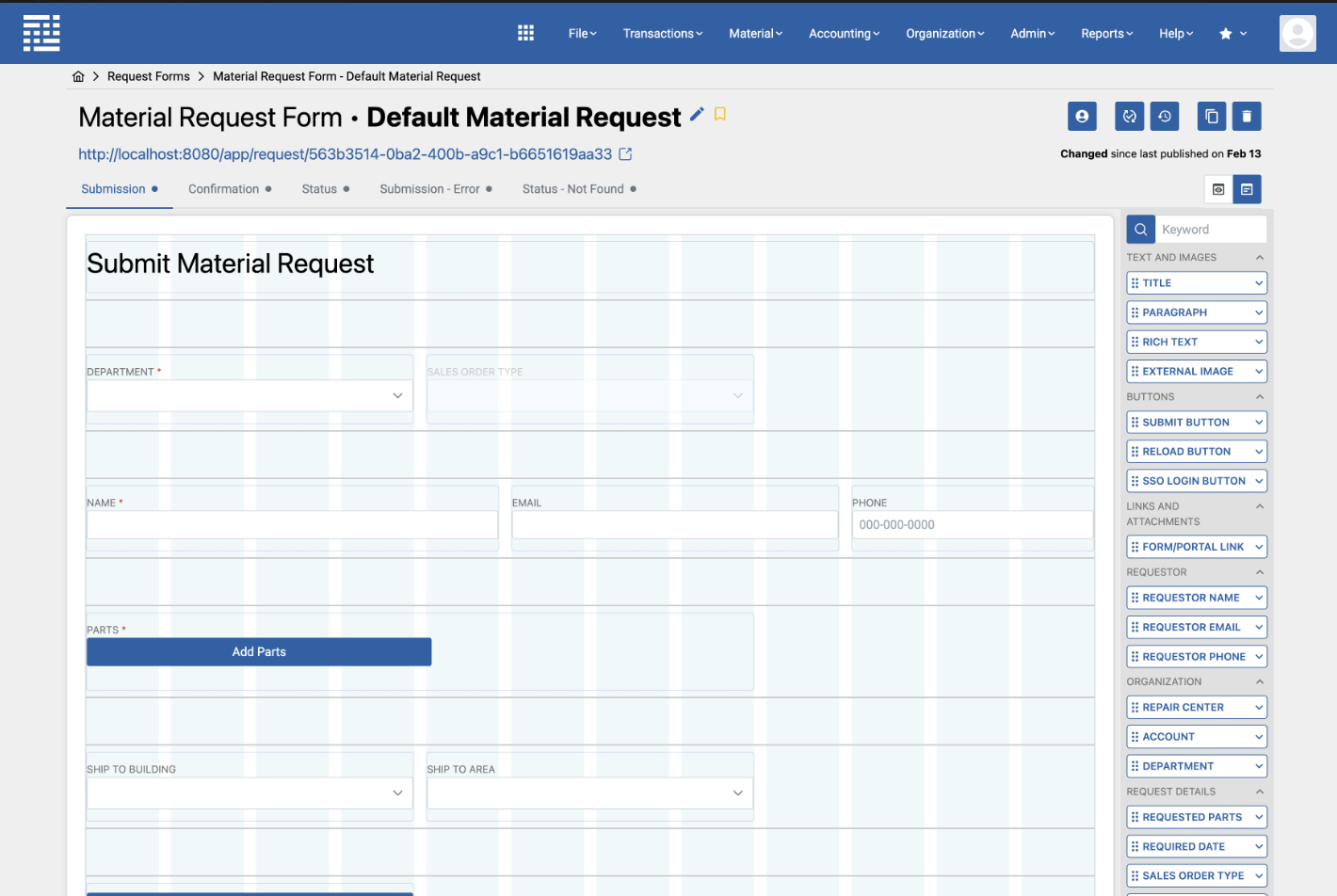
Task: Click the keyword search magnifier icon
Action: point(1140,229)
